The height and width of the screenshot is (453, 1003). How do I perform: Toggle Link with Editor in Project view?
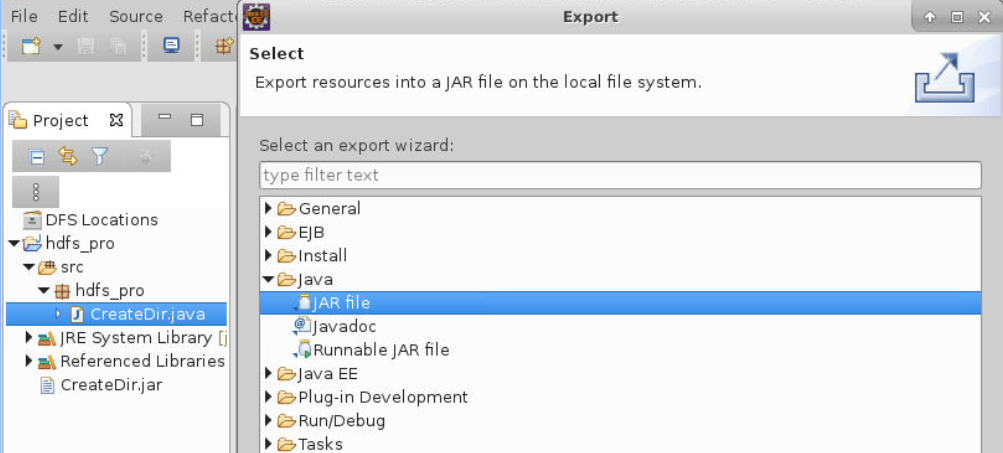(x=67, y=156)
